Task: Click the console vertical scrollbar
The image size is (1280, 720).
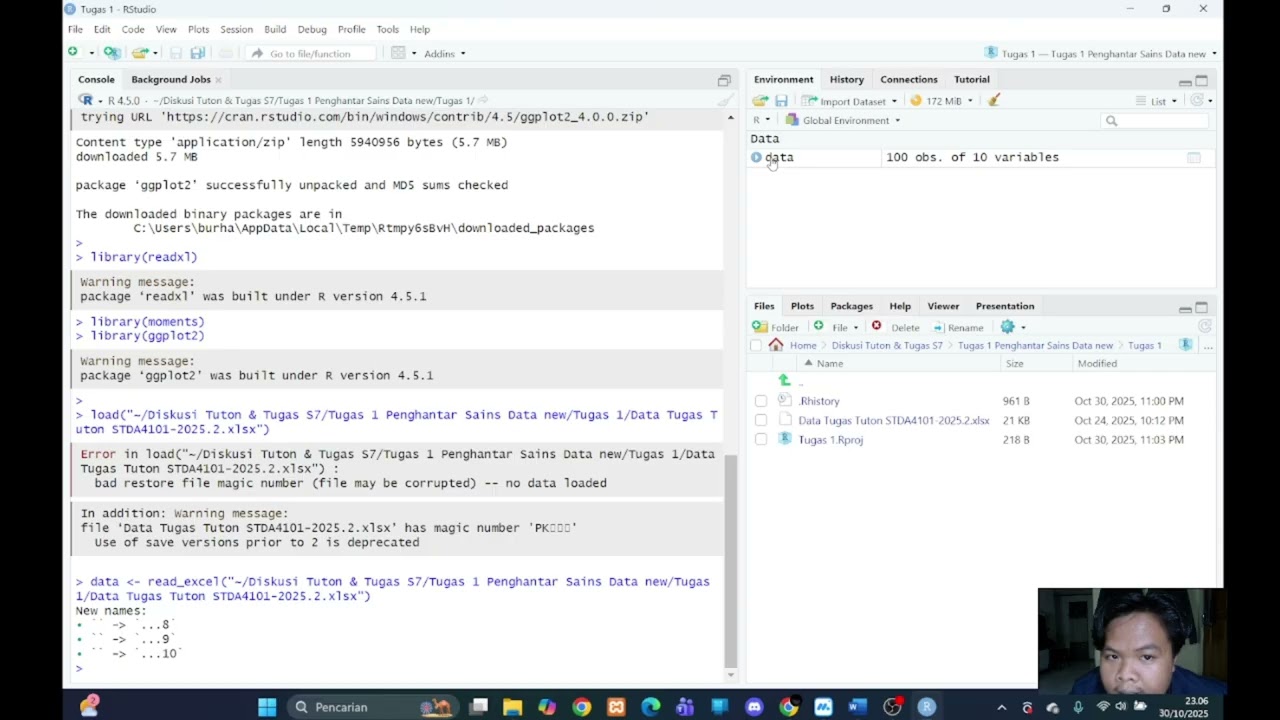Action: click(x=730, y=563)
